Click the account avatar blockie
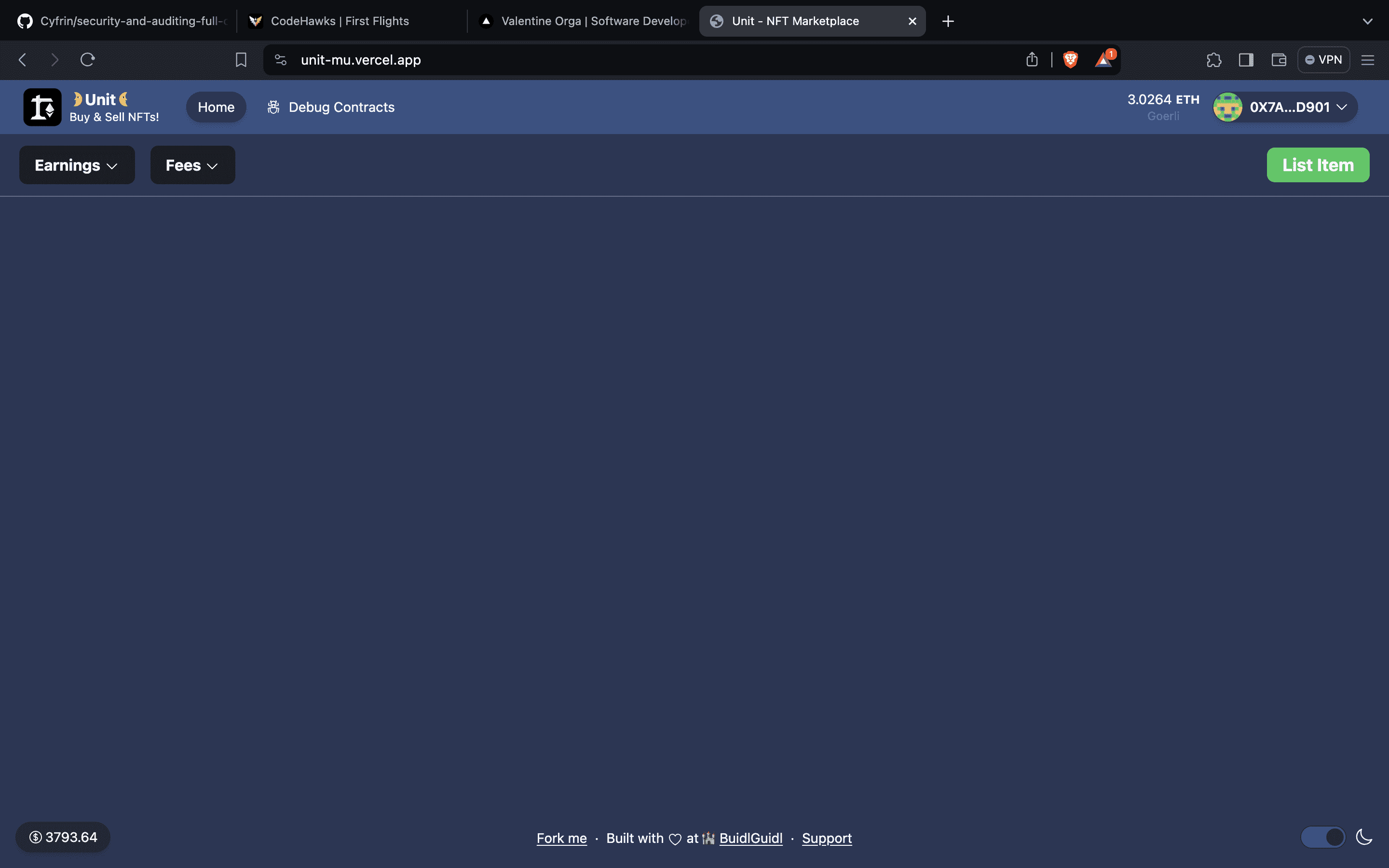This screenshot has height=868, width=1389. pyautogui.click(x=1228, y=108)
